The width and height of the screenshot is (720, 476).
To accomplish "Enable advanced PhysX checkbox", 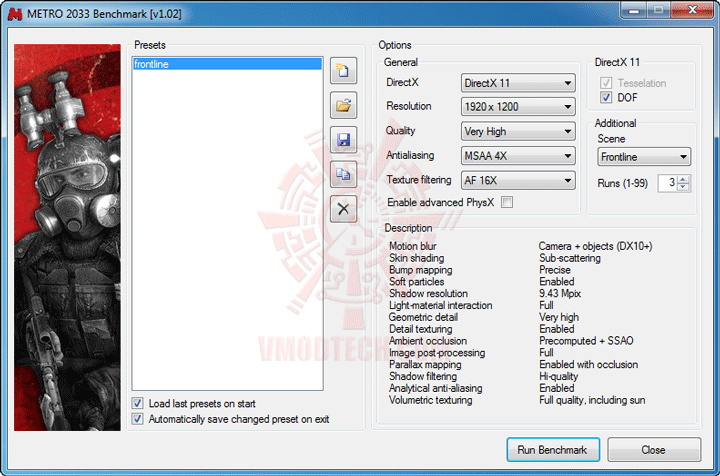I will point(507,202).
